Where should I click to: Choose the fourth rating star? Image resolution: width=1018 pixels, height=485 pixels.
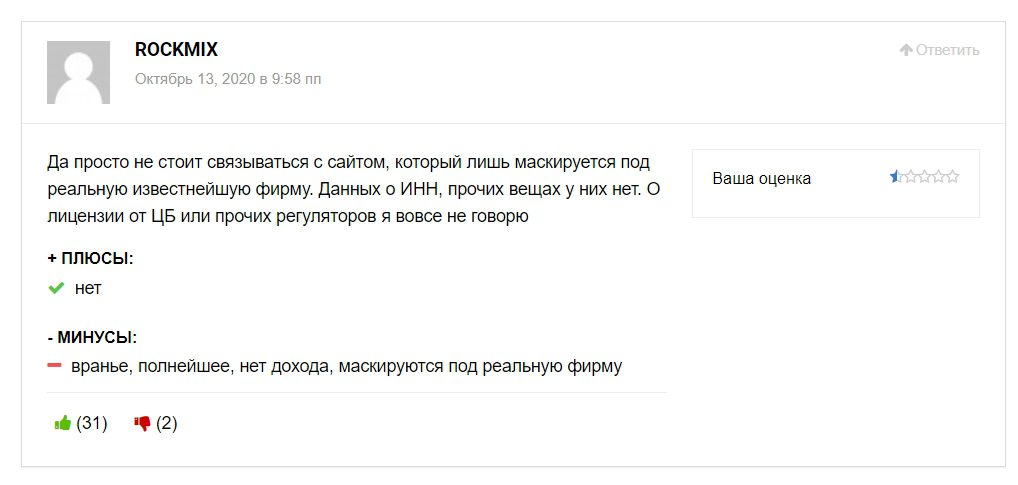click(938, 178)
